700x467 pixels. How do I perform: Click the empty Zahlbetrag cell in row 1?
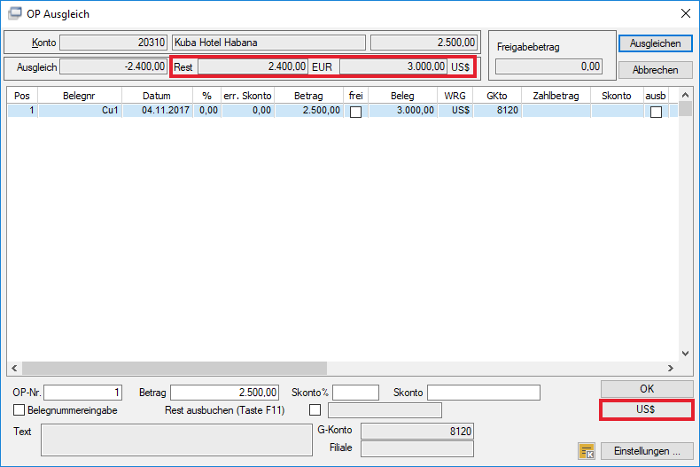pos(556,110)
